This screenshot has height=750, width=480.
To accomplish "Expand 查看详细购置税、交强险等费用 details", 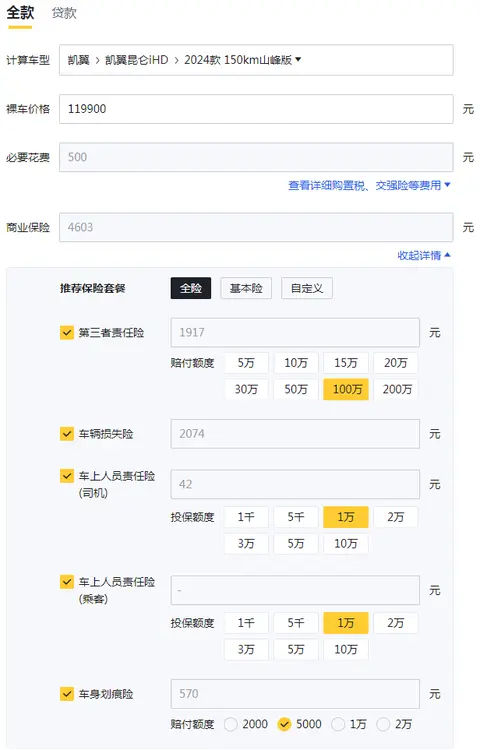I will coord(369,185).
